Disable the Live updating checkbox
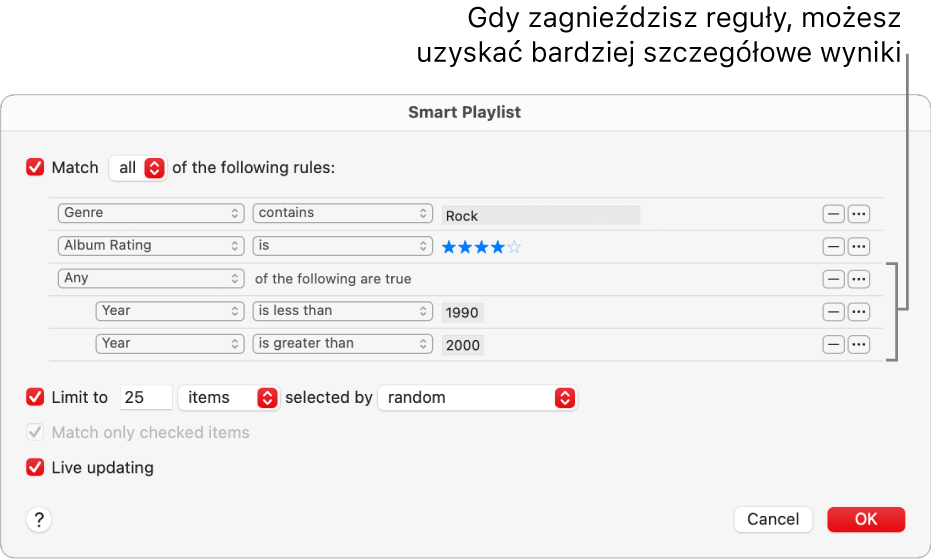The width and height of the screenshot is (931, 559). click(x=36, y=467)
